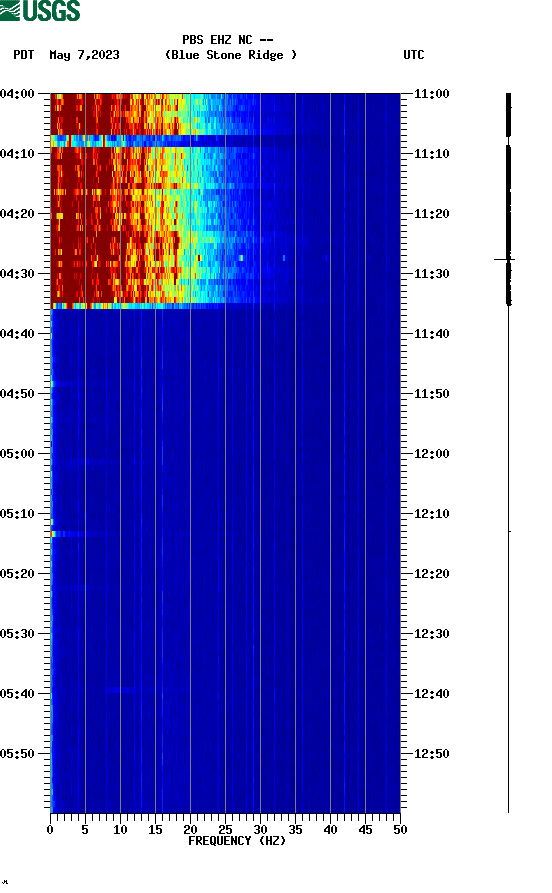Click the '10' frequency axis label
Screen dimensions: 552x893
120,830
